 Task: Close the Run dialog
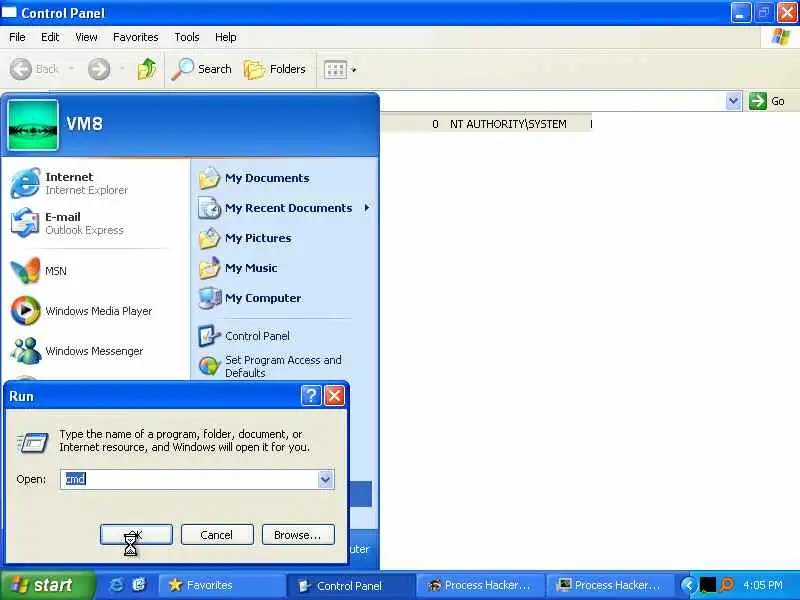coord(335,395)
